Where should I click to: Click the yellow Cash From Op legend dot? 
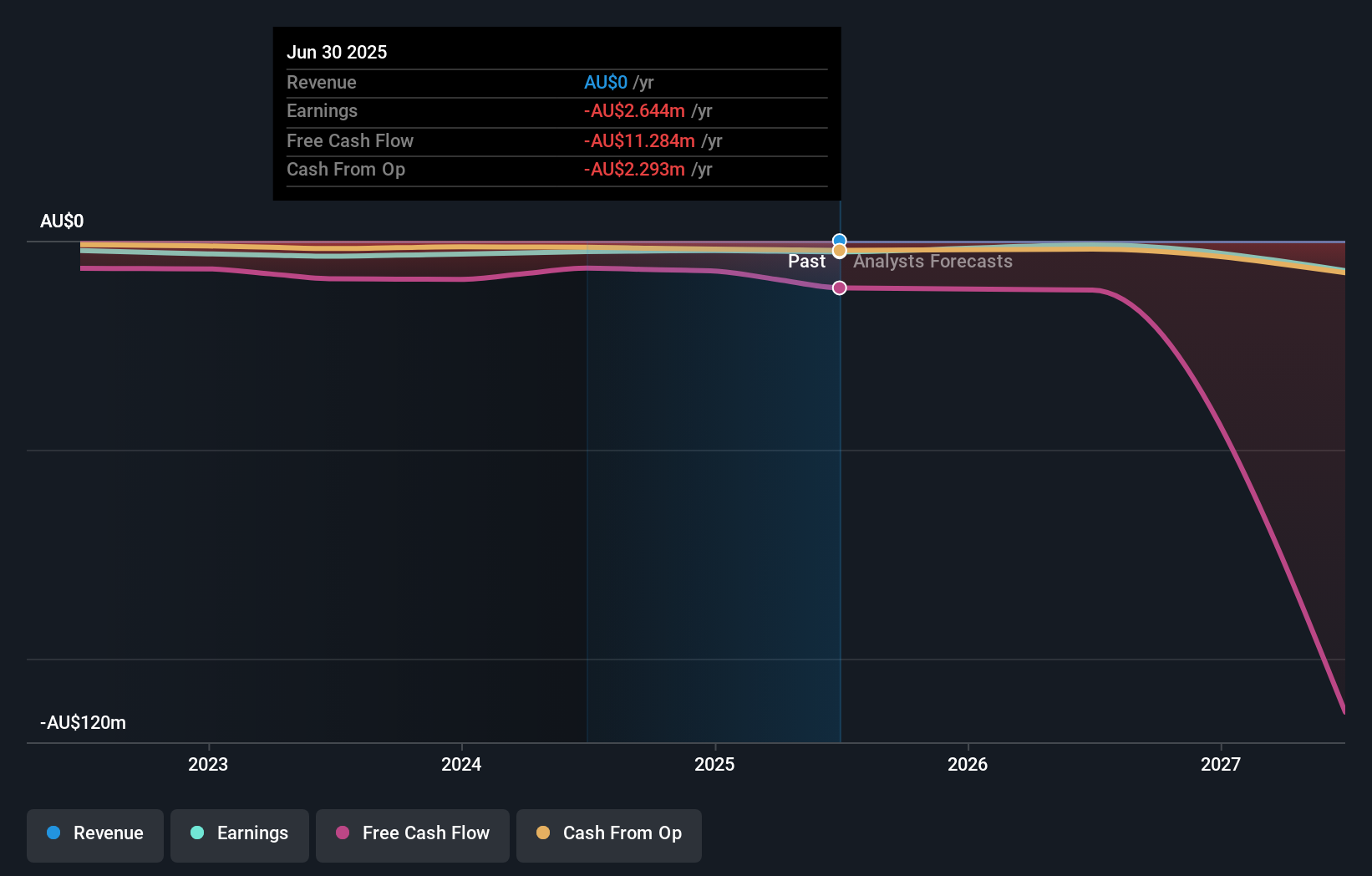(543, 833)
